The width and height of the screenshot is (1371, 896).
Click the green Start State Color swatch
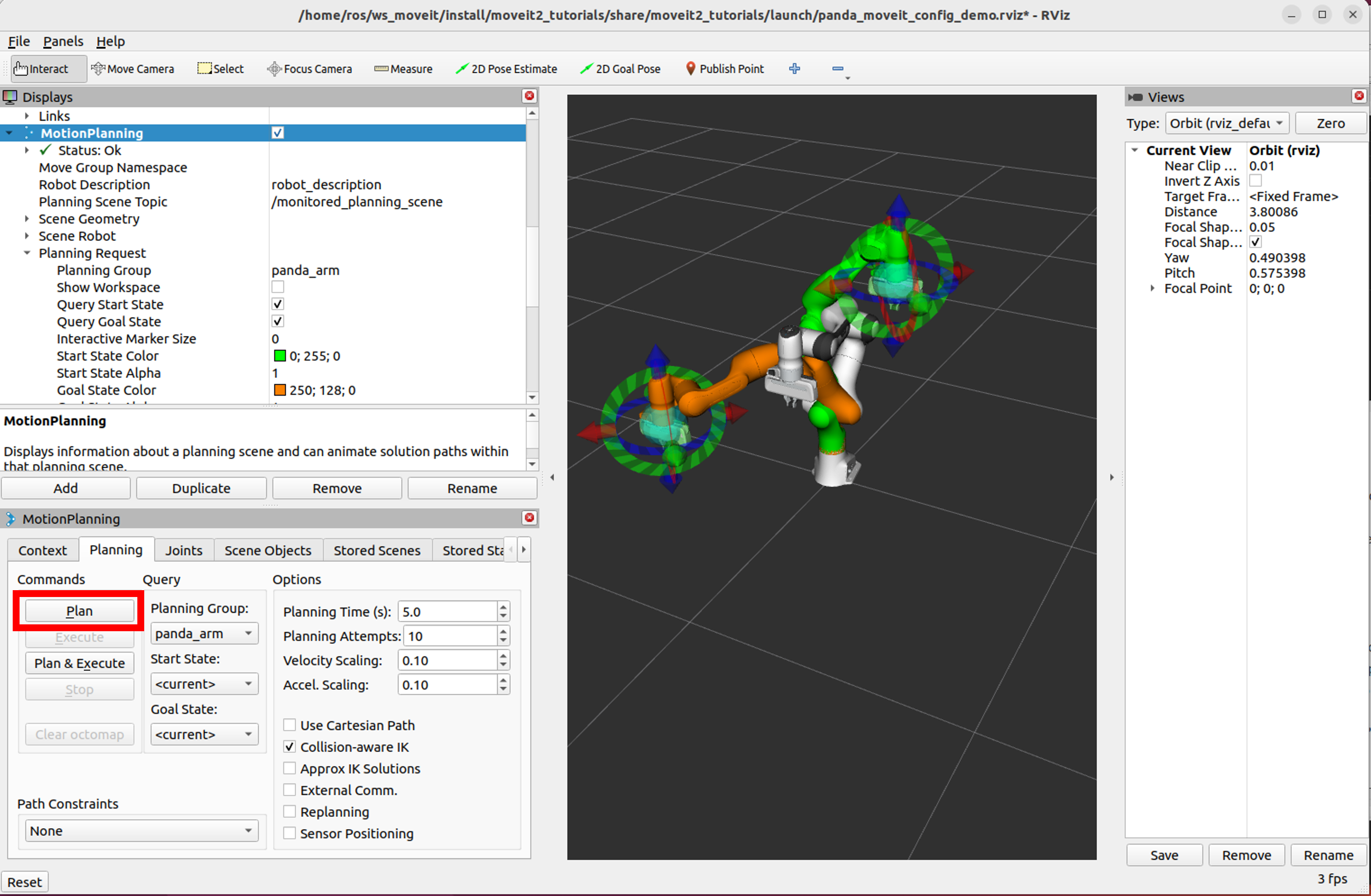(280, 356)
